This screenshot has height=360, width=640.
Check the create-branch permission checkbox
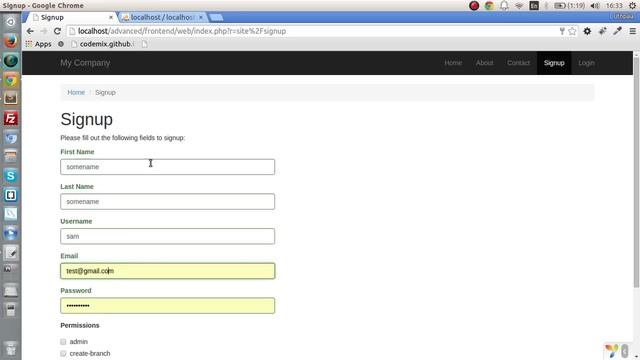pos(63,353)
